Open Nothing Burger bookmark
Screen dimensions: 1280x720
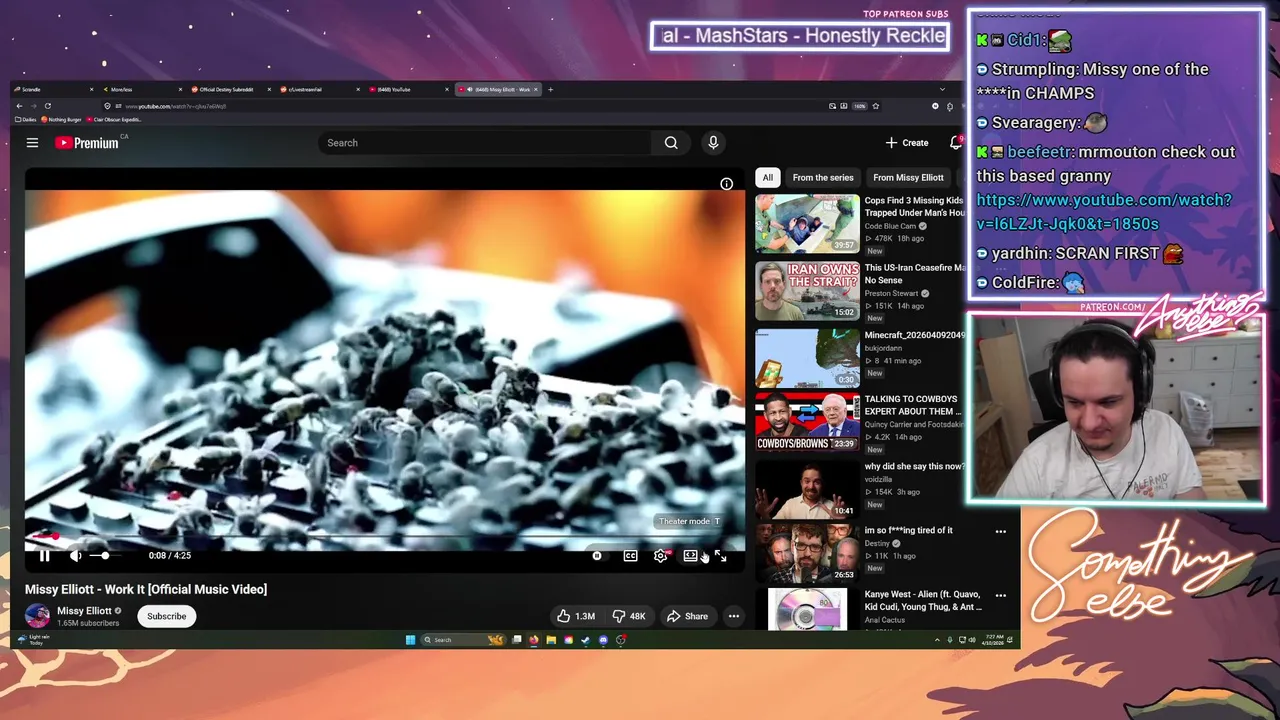click(62, 119)
